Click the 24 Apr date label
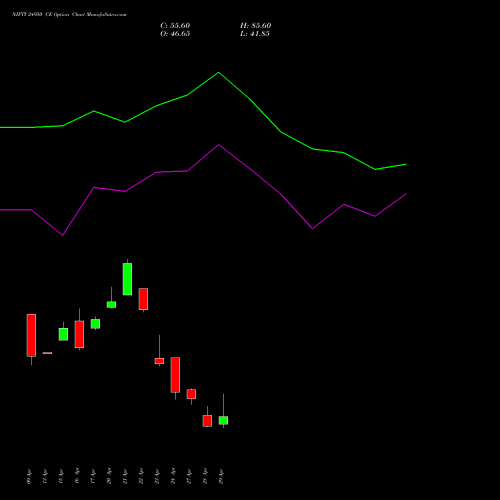 (173, 476)
